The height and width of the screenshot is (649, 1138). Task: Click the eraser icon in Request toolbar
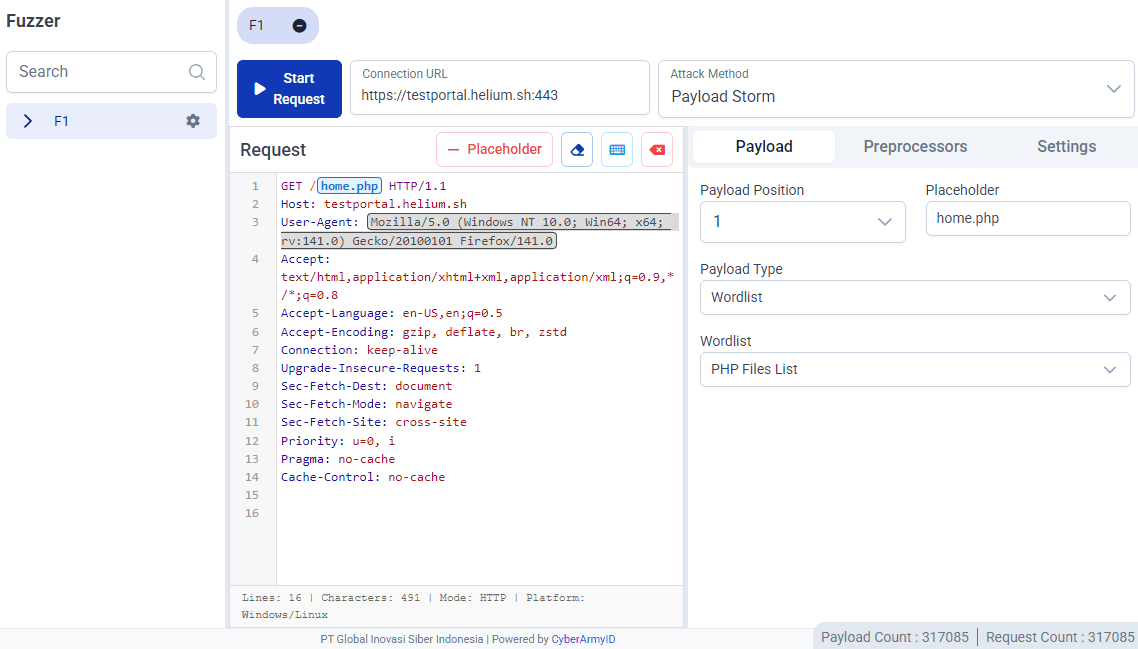pyautogui.click(x=577, y=150)
